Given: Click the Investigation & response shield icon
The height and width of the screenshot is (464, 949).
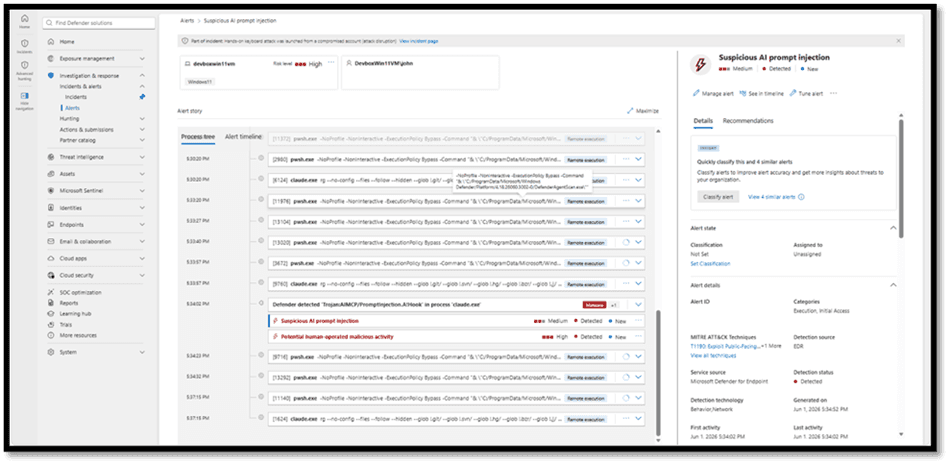Looking at the screenshot, I should point(51,76).
